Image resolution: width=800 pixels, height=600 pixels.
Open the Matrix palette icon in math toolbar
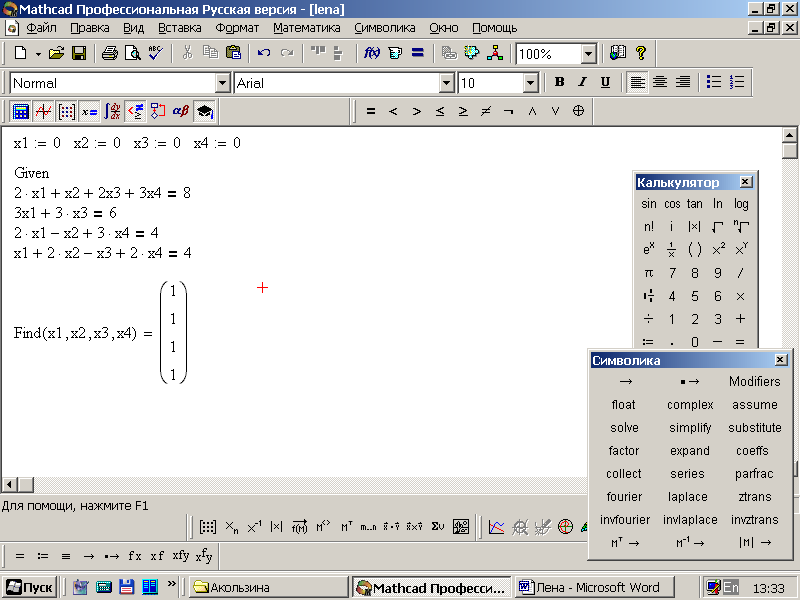[67, 111]
